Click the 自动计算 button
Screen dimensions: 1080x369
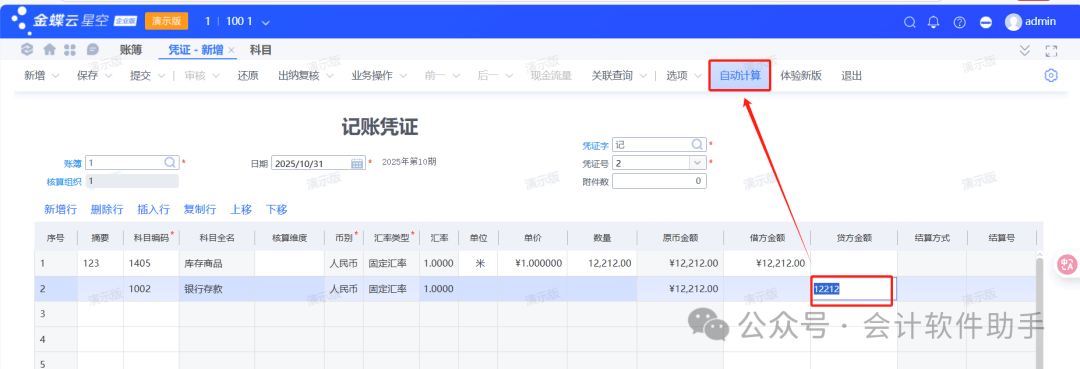click(x=740, y=76)
